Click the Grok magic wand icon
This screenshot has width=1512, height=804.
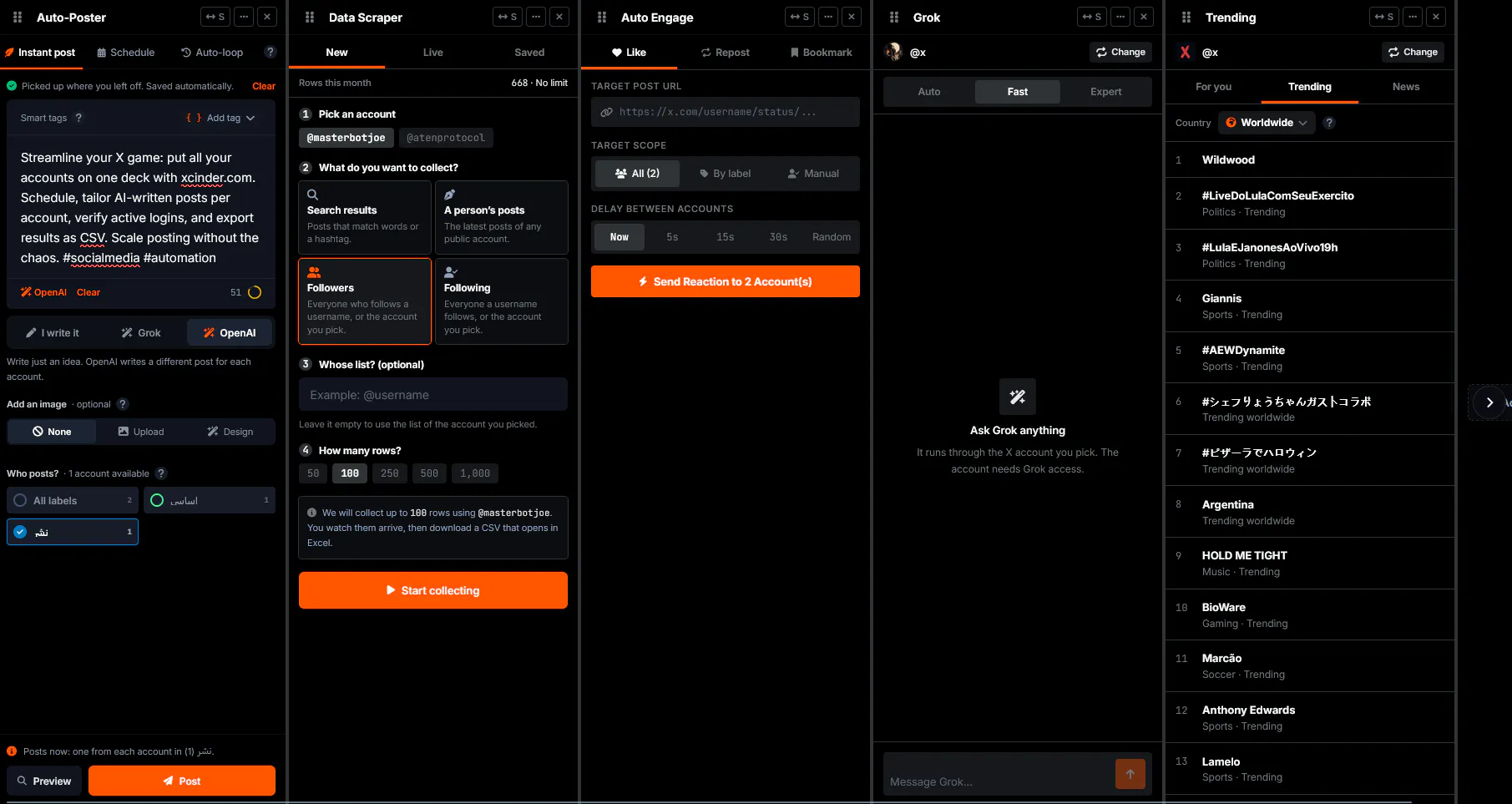click(1017, 397)
